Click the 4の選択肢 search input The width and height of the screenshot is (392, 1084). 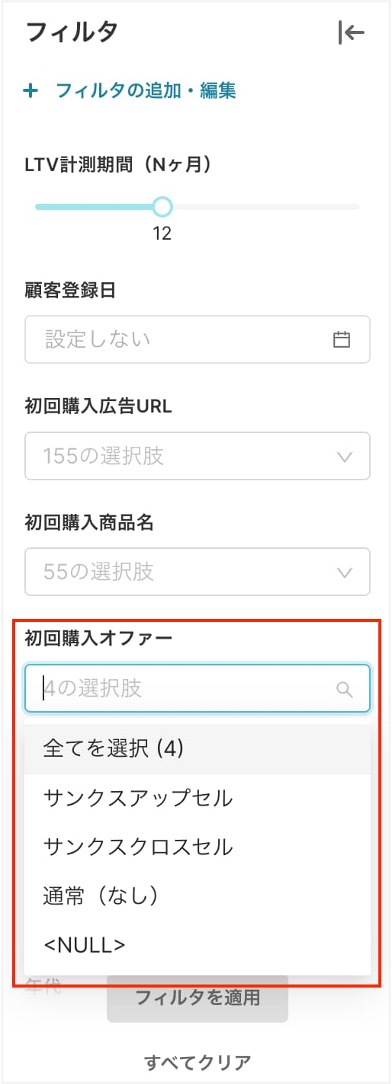(197, 689)
